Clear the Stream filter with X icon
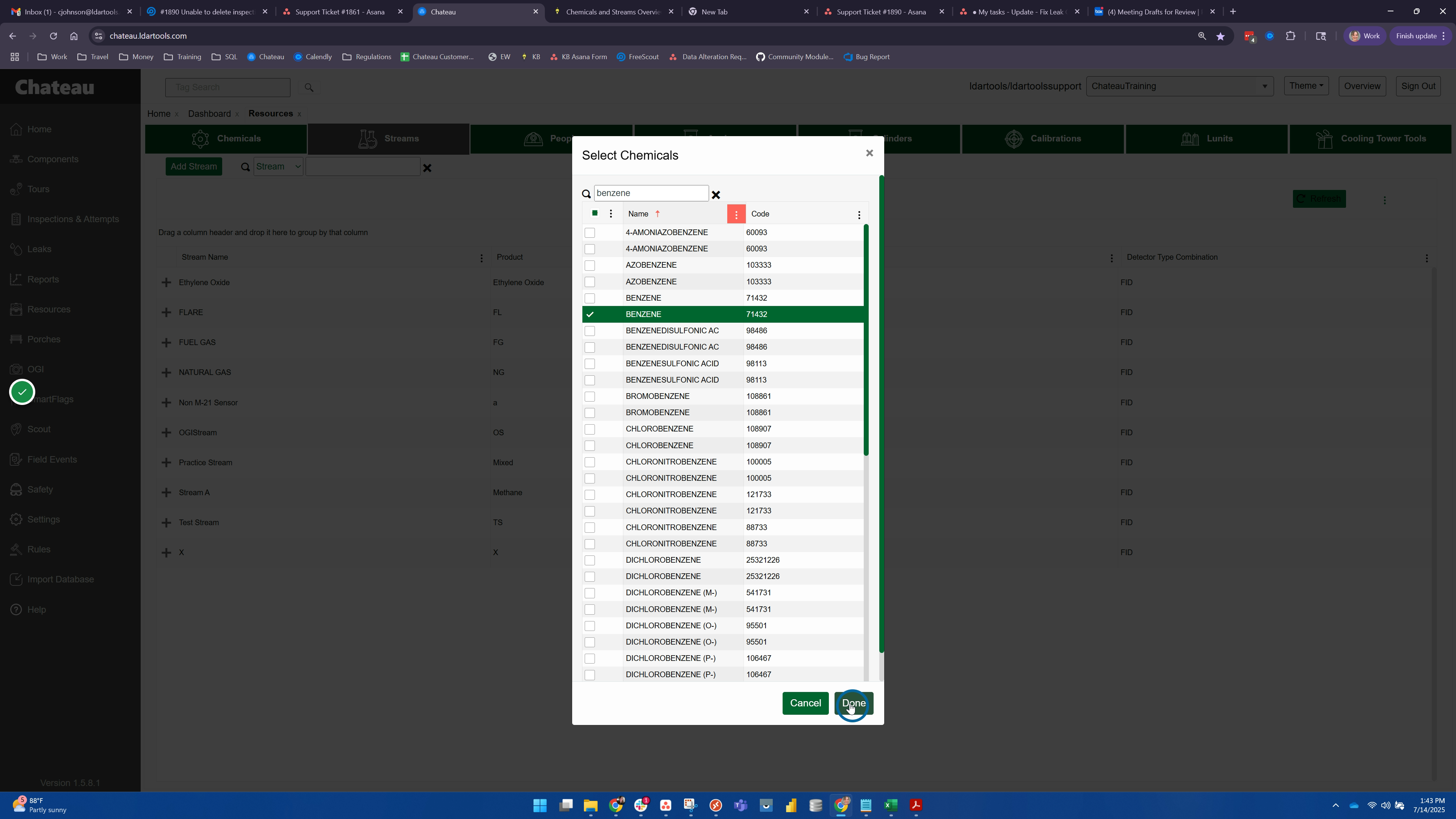 click(x=427, y=168)
